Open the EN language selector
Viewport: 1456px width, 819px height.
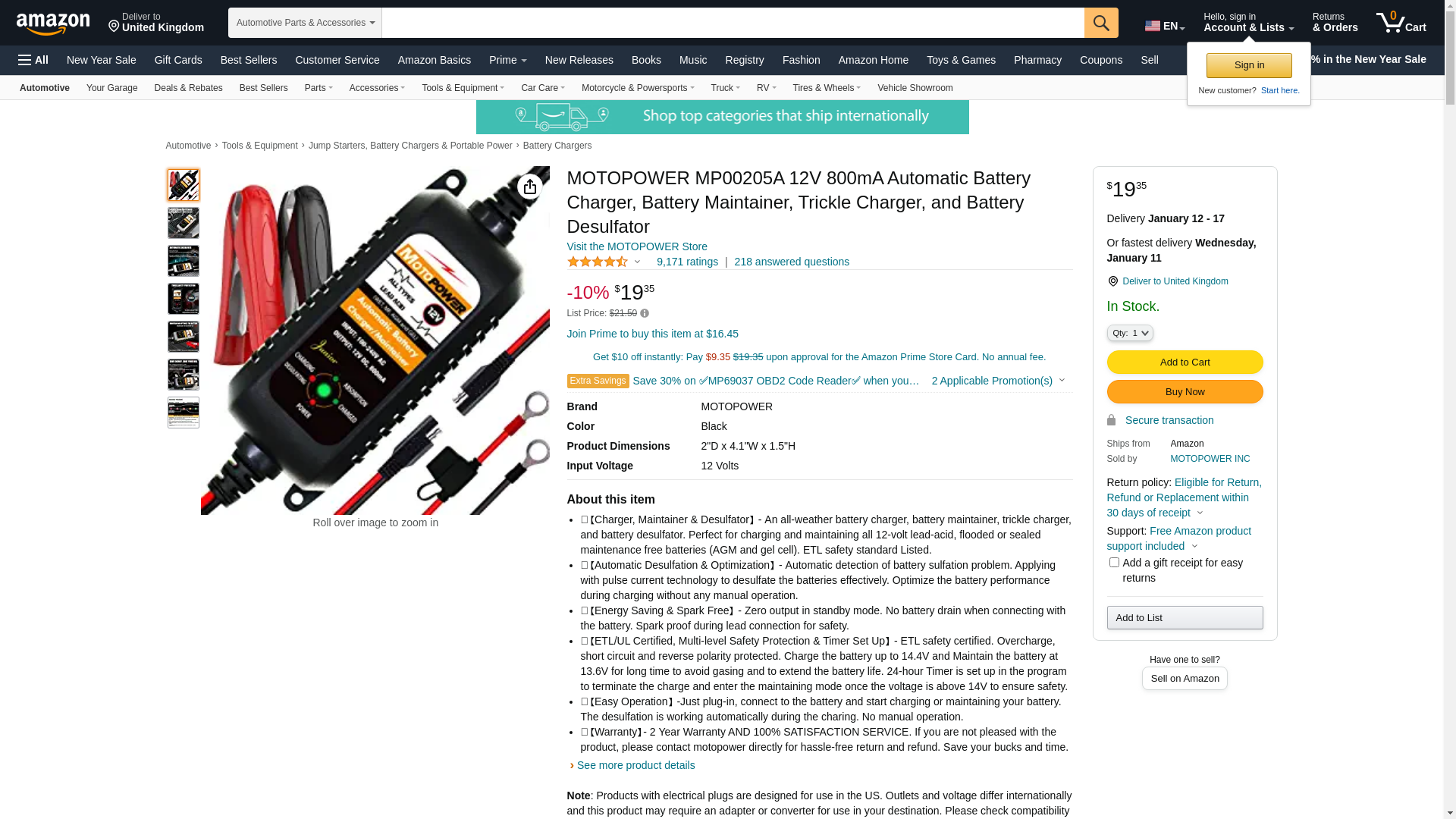tap(1165, 27)
